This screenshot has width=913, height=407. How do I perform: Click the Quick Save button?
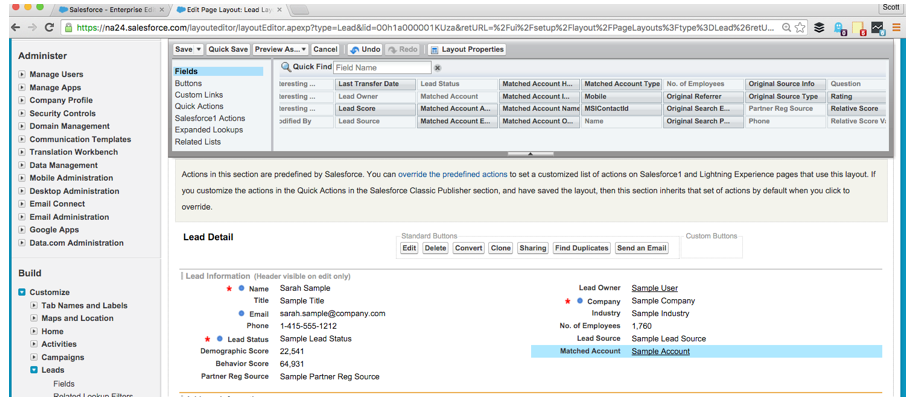(x=228, y=49)
